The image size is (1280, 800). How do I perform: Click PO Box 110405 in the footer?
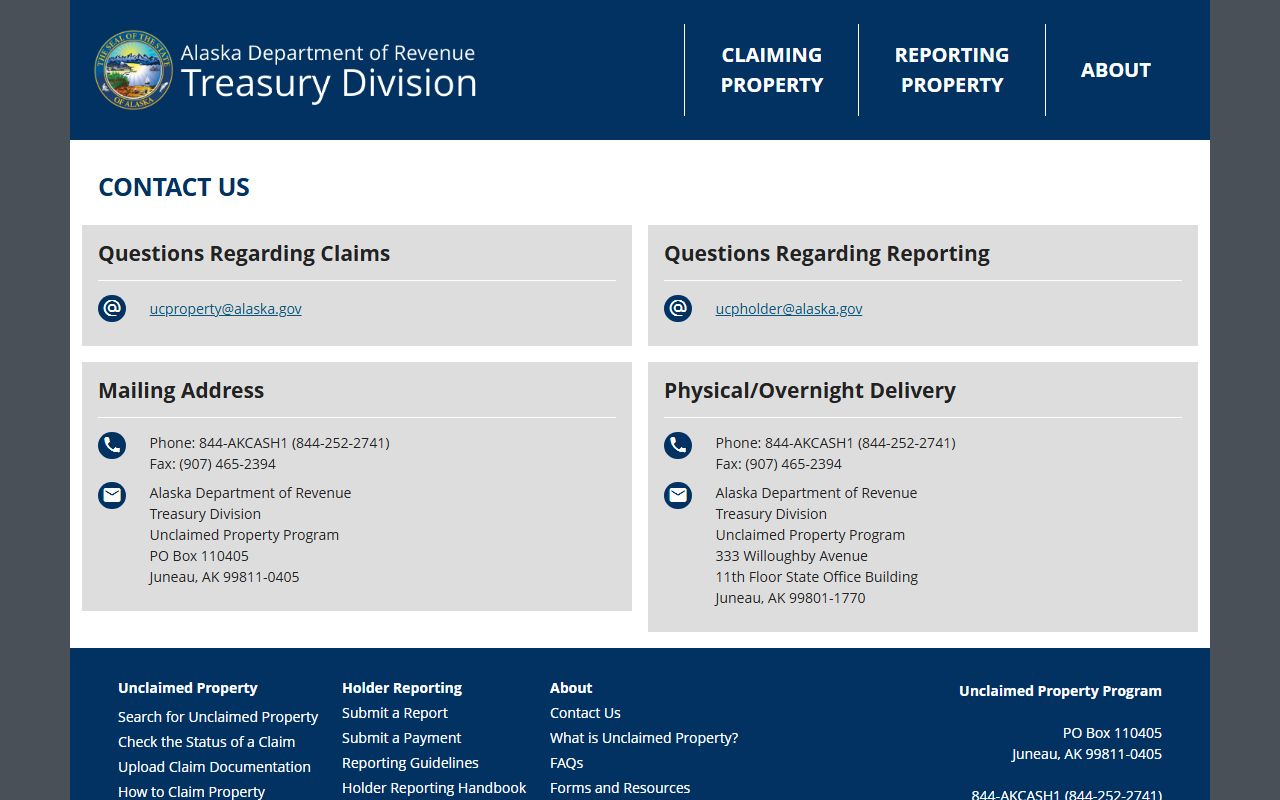tap(1112, 733)
